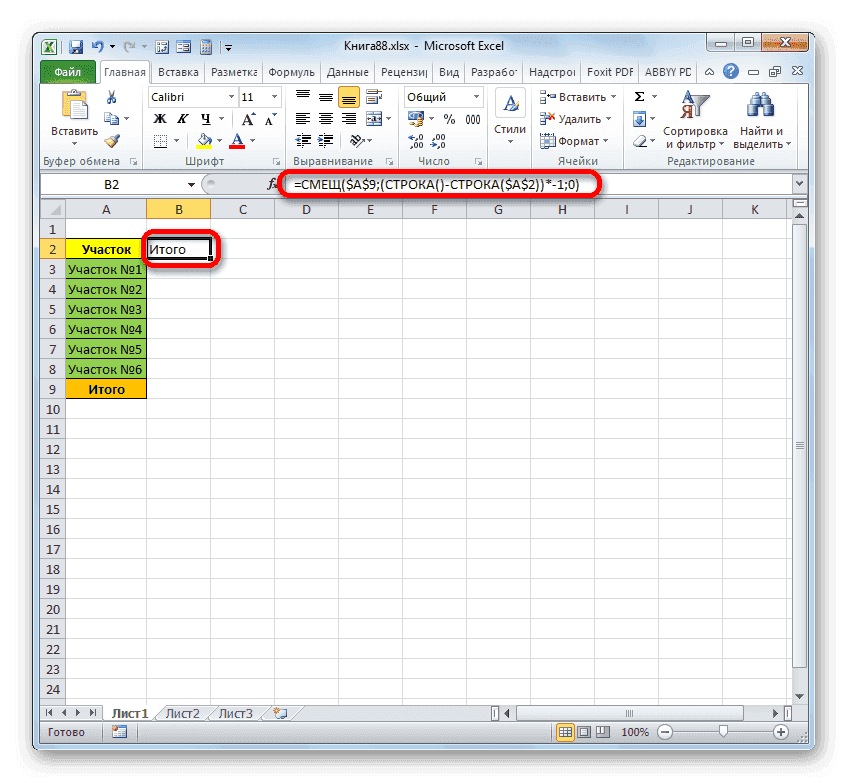Click the Очистить eraser icon

click(640, 140)
